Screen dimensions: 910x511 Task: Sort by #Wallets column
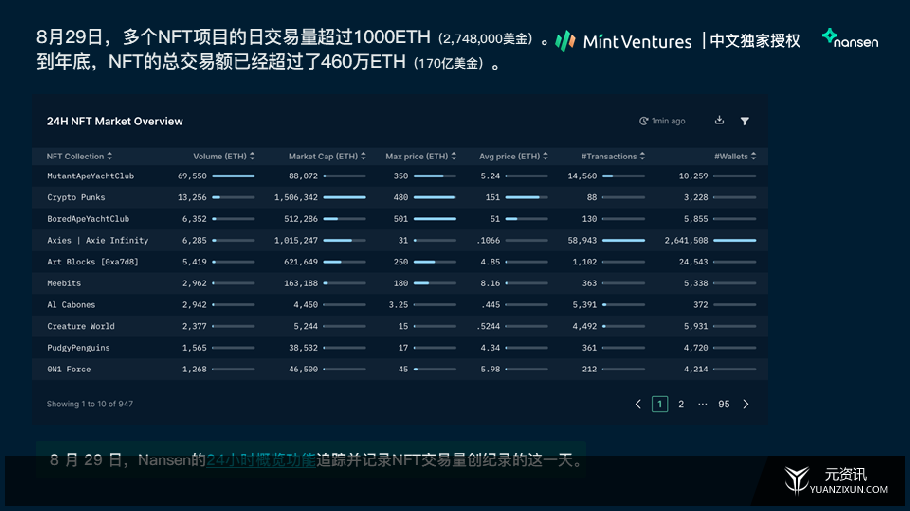[x=735, y=156]
